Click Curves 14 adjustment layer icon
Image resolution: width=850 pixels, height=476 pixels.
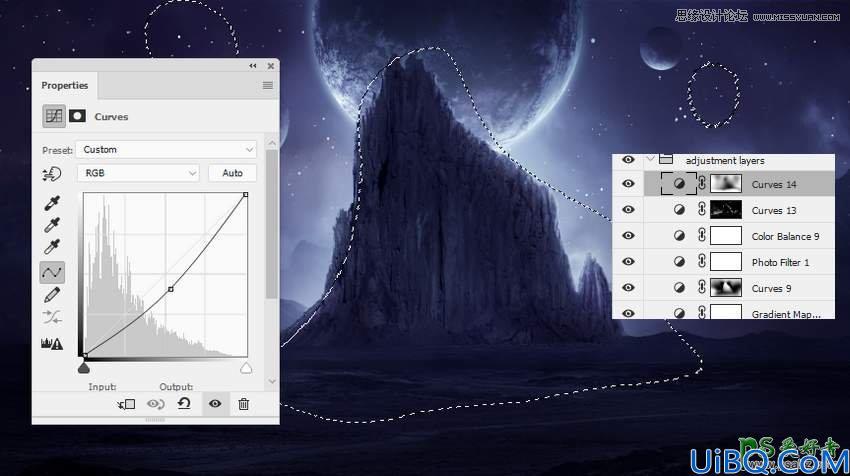tap(679, 184)
